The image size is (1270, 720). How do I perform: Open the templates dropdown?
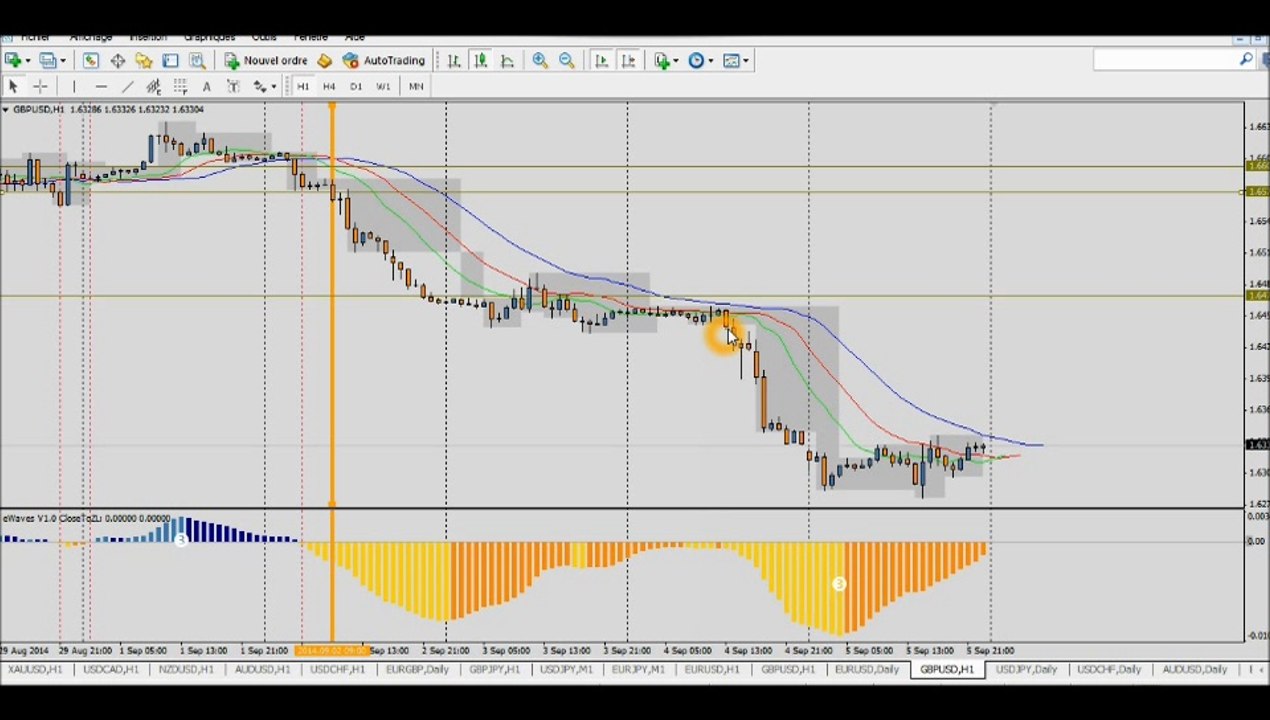(746, 61)
